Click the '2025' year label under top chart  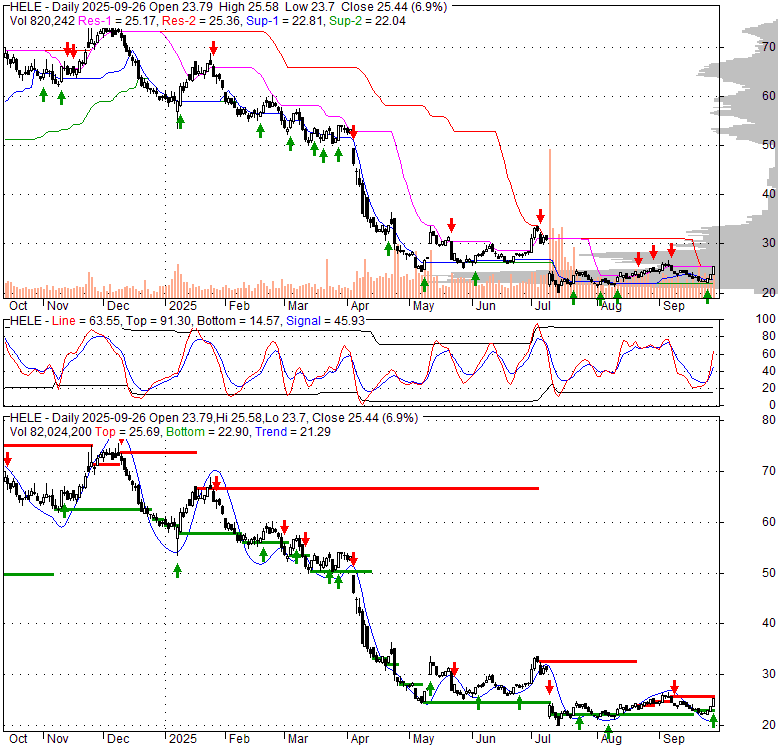coord(183,306)
